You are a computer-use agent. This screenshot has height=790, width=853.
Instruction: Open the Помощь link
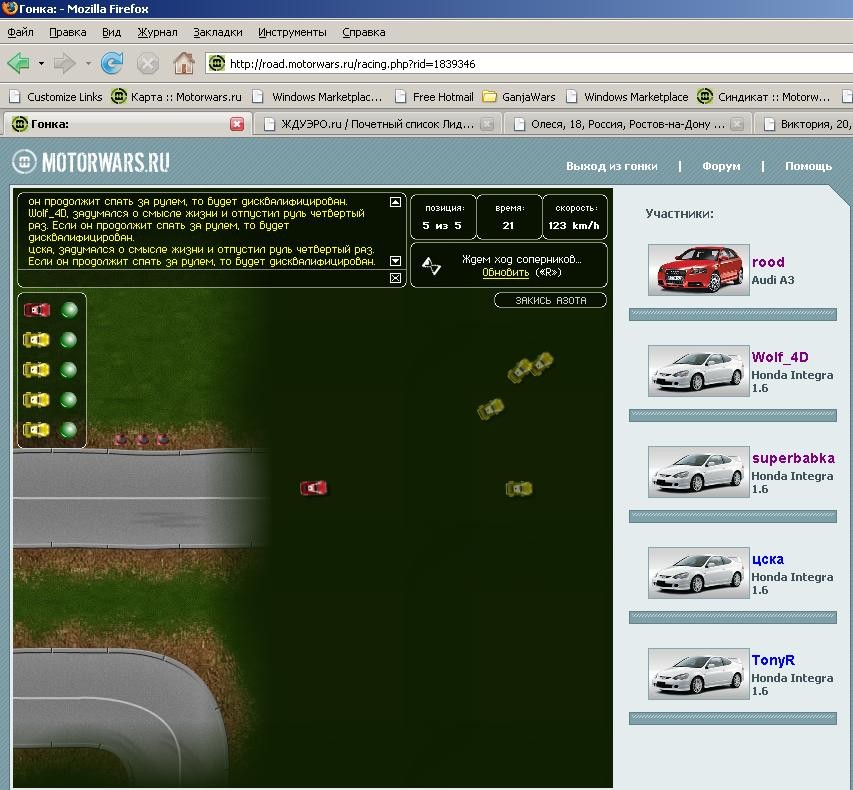[808, 166]
